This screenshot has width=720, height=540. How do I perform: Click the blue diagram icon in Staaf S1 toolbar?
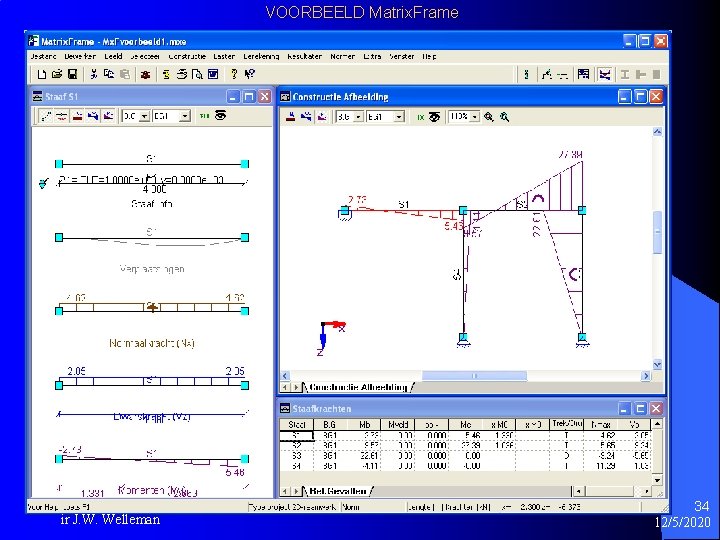(93, 116)
